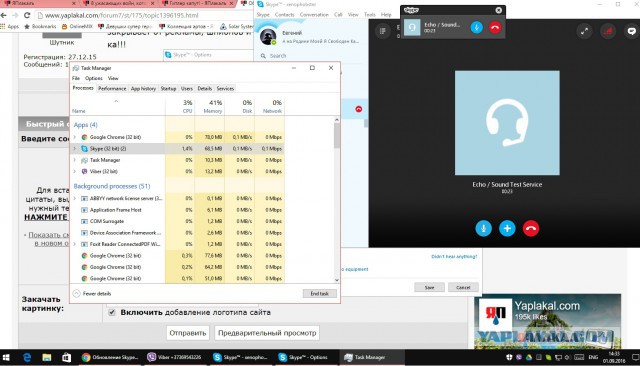Open Task Manager's Options menu
The image size is (640, 366).
pyautogui.click(x=93, y=78)
